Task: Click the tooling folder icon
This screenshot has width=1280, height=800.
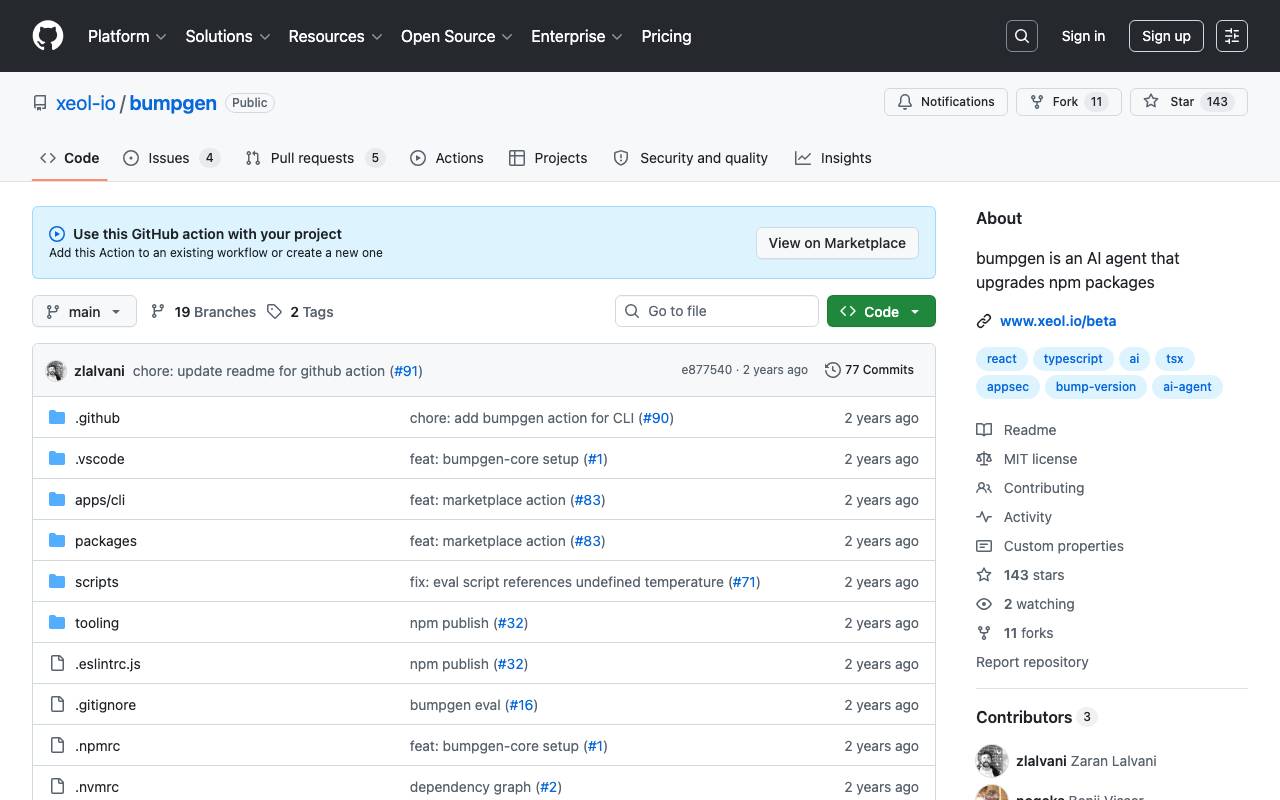Action: coord(57,623)
